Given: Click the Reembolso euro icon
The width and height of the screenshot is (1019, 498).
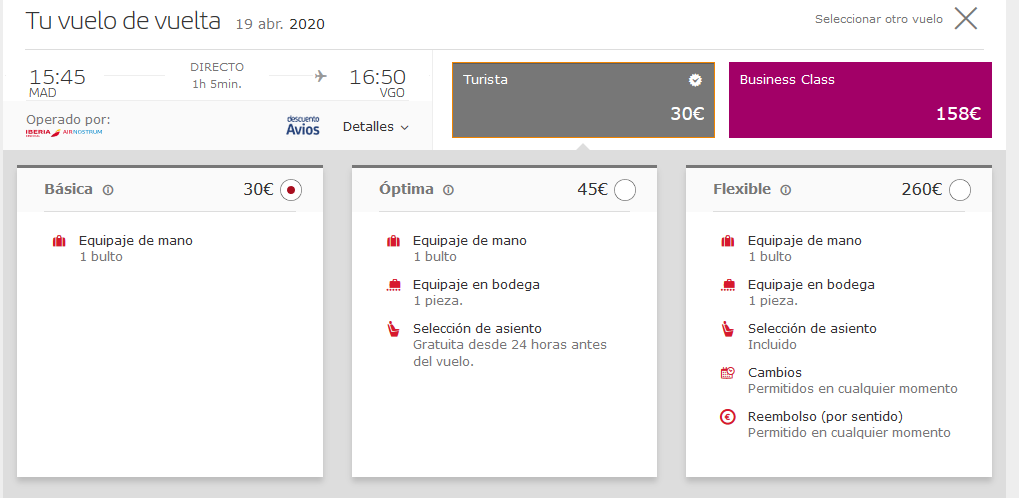Looking at the screenshot, I should coord(728,417).
